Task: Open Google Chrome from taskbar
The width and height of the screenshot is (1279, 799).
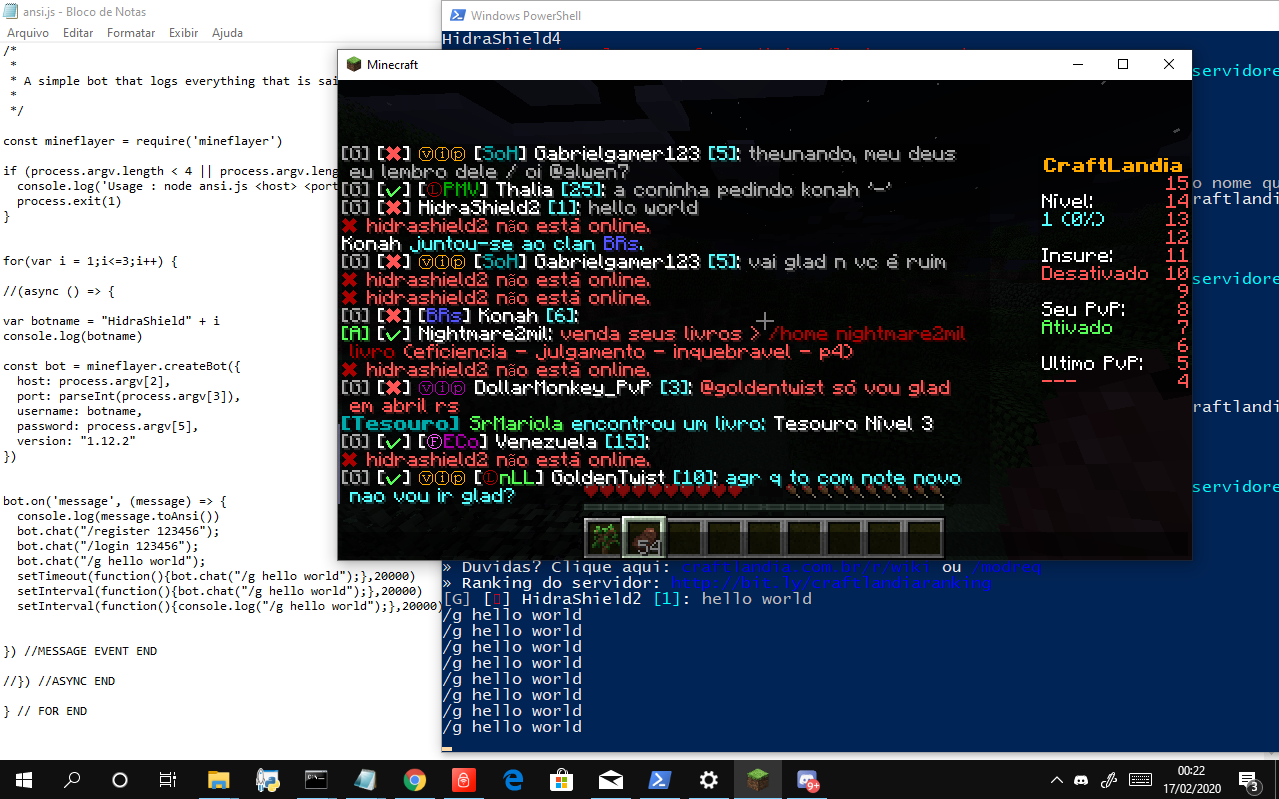Action: pyautogui.click(x=414, y=780)
